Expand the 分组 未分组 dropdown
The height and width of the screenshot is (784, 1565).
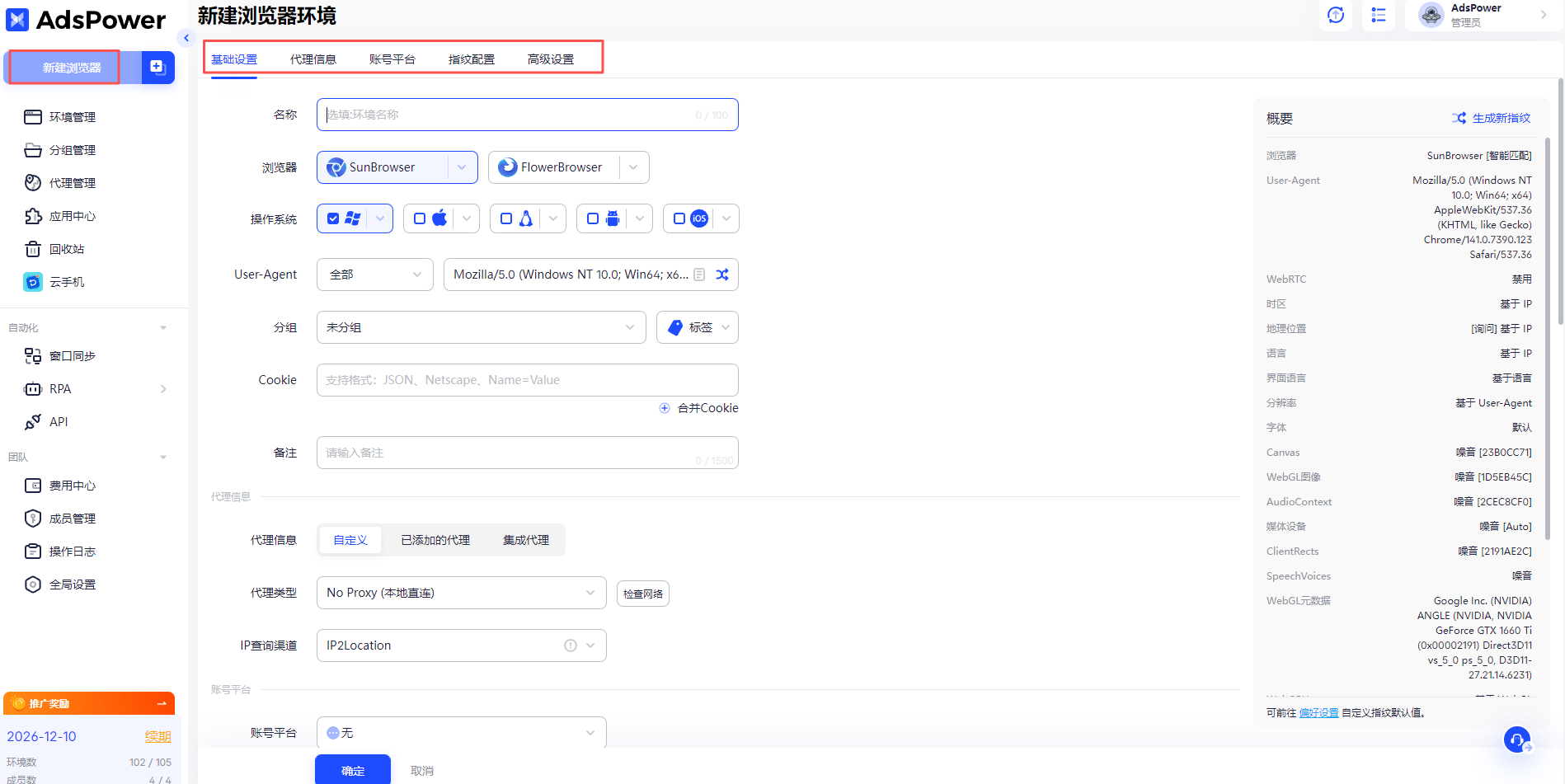pos(481,327)
